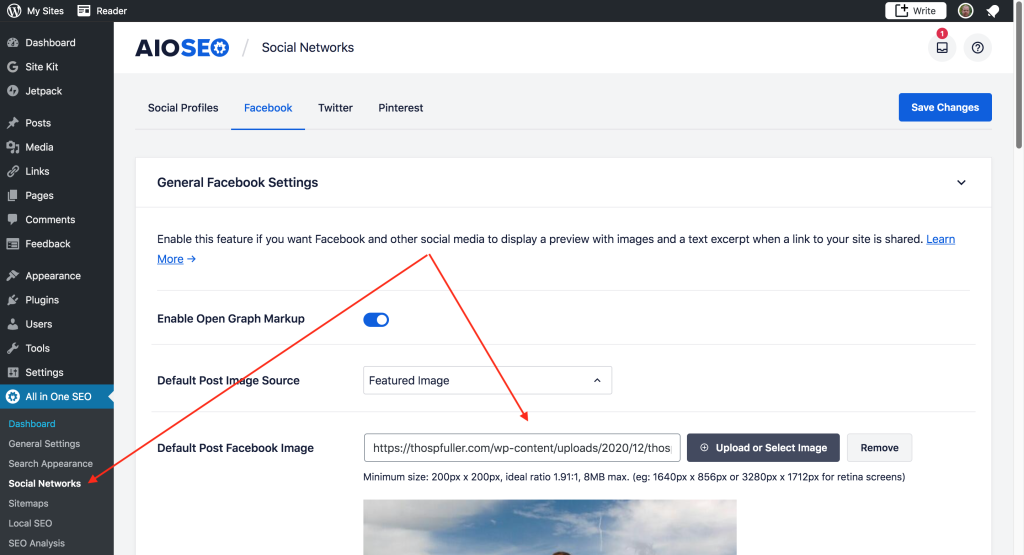Click the All in One SEO gear icon
This screenshot has height=555, width=1024.
(x=12, y=396)
